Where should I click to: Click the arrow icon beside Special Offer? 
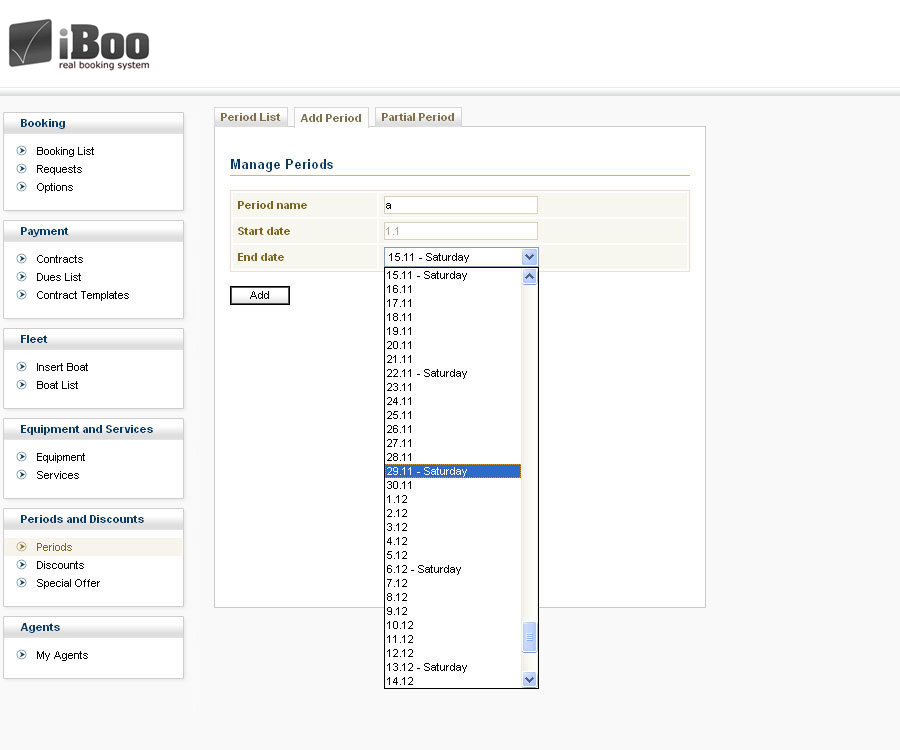click(22, 583)
